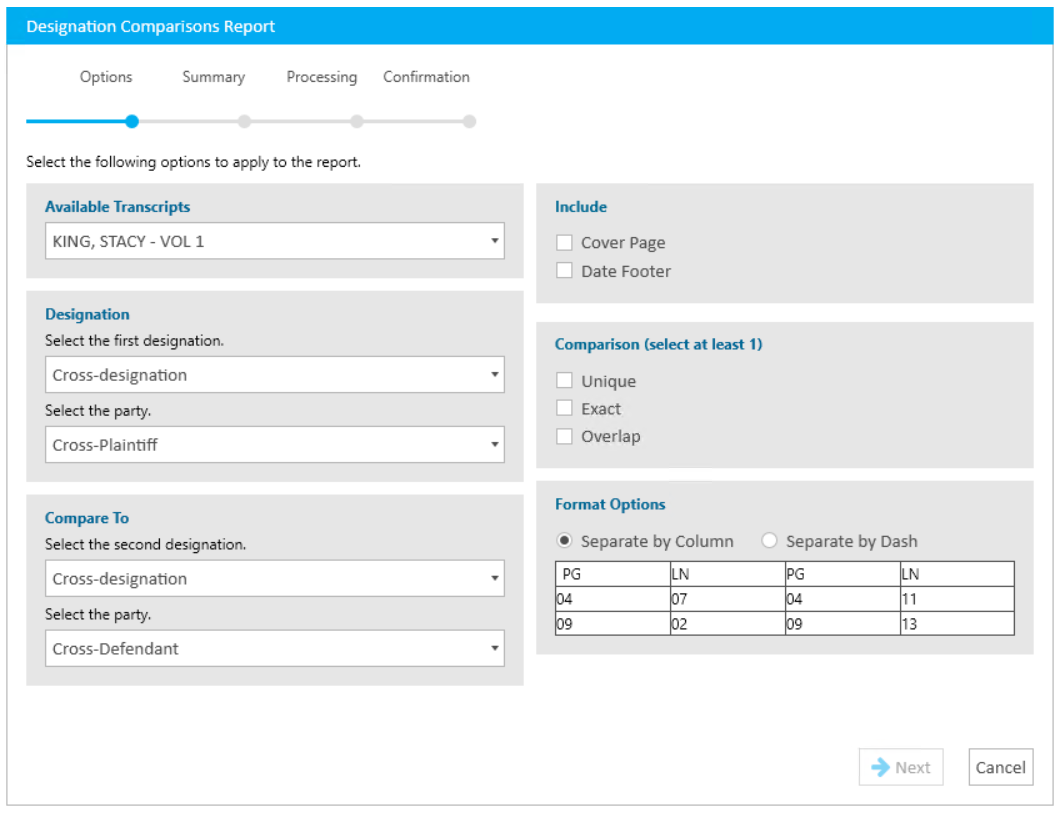Switch to the Summary step label

point(212,77)
